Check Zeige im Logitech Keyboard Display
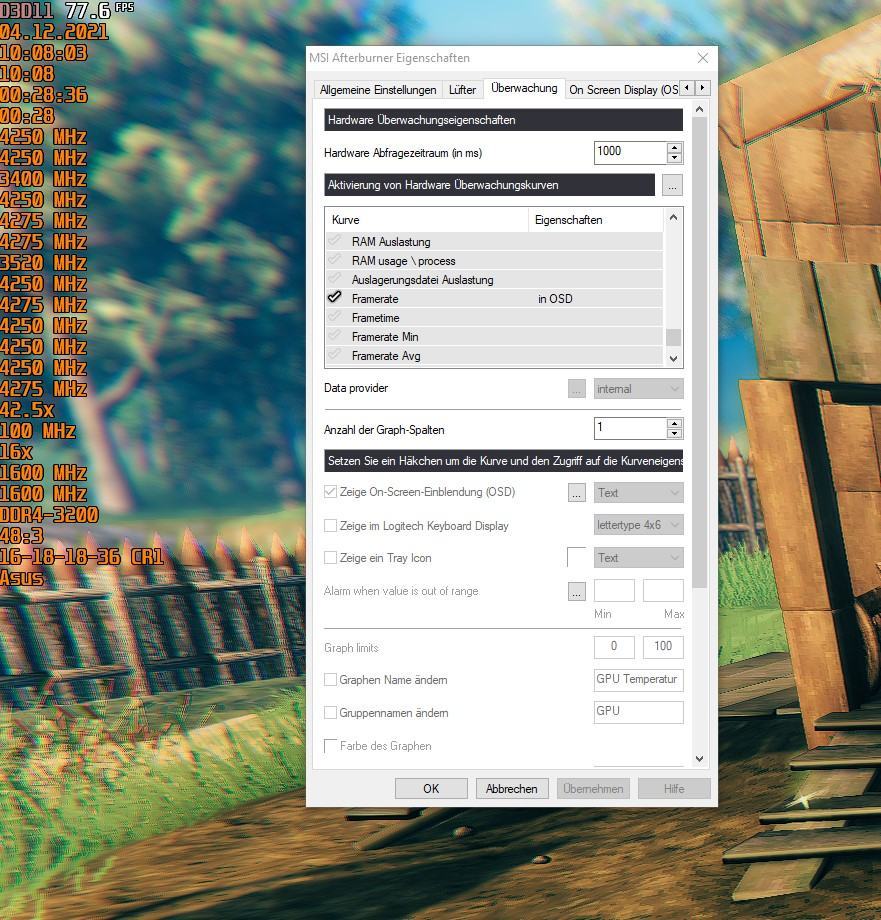881x920 pixels. coord(330,526)
